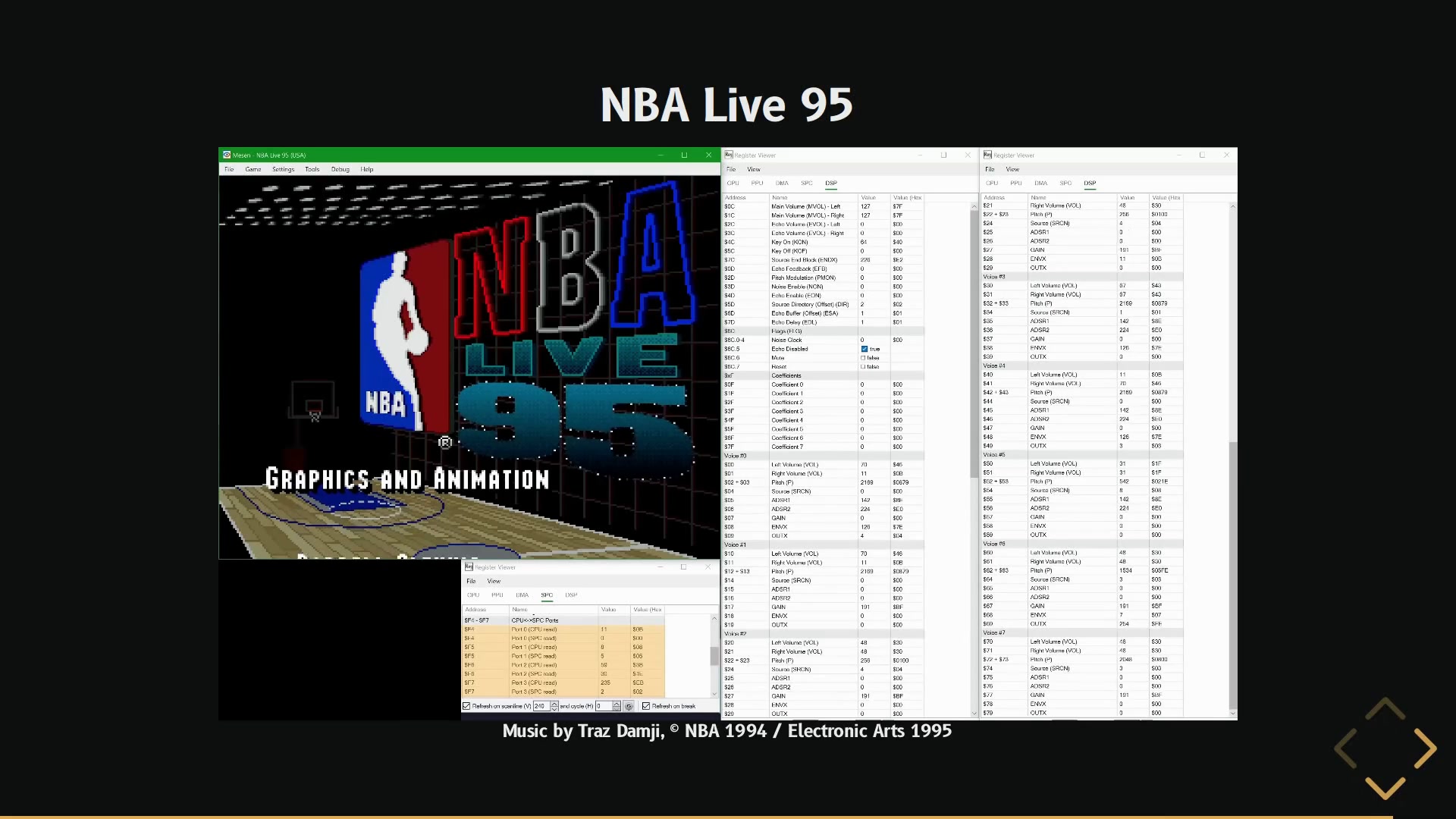
Task: Click the "Voice #3" group header row
Action: pyautogui.click(x=1082, y=277)
